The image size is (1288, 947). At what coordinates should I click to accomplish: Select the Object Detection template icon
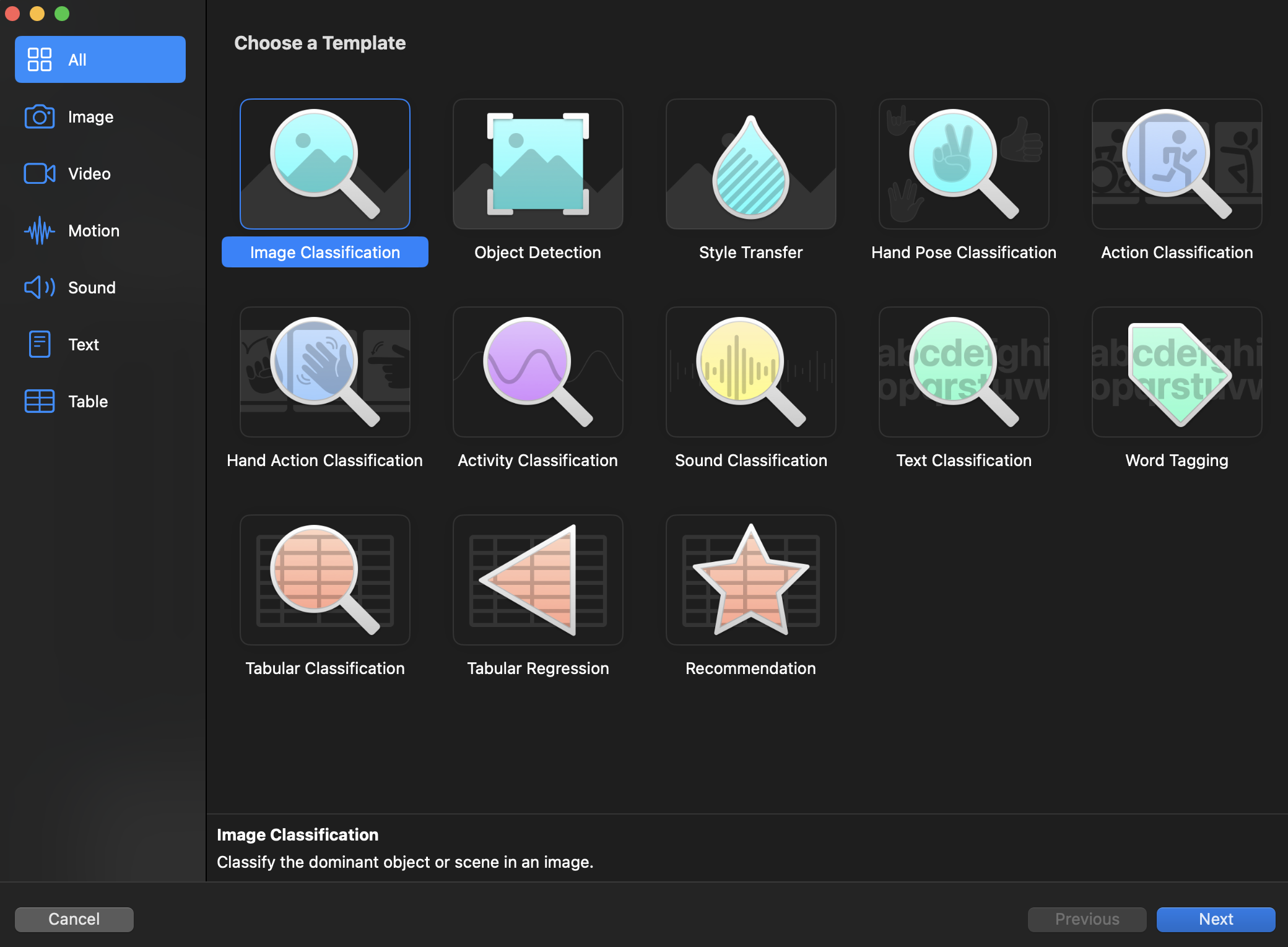pos(537,164)
